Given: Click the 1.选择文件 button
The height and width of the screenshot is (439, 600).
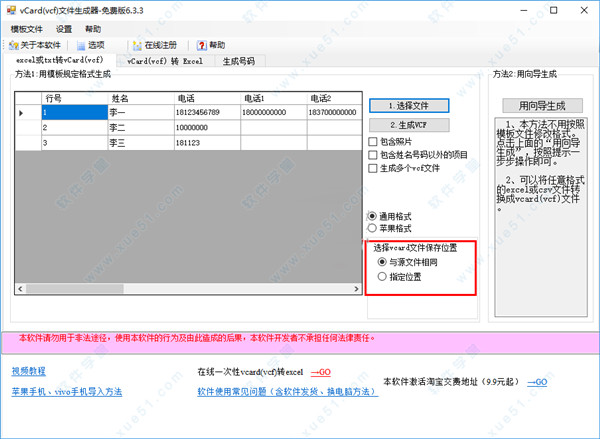Looking at the screenshot, I should coord(409,105).
